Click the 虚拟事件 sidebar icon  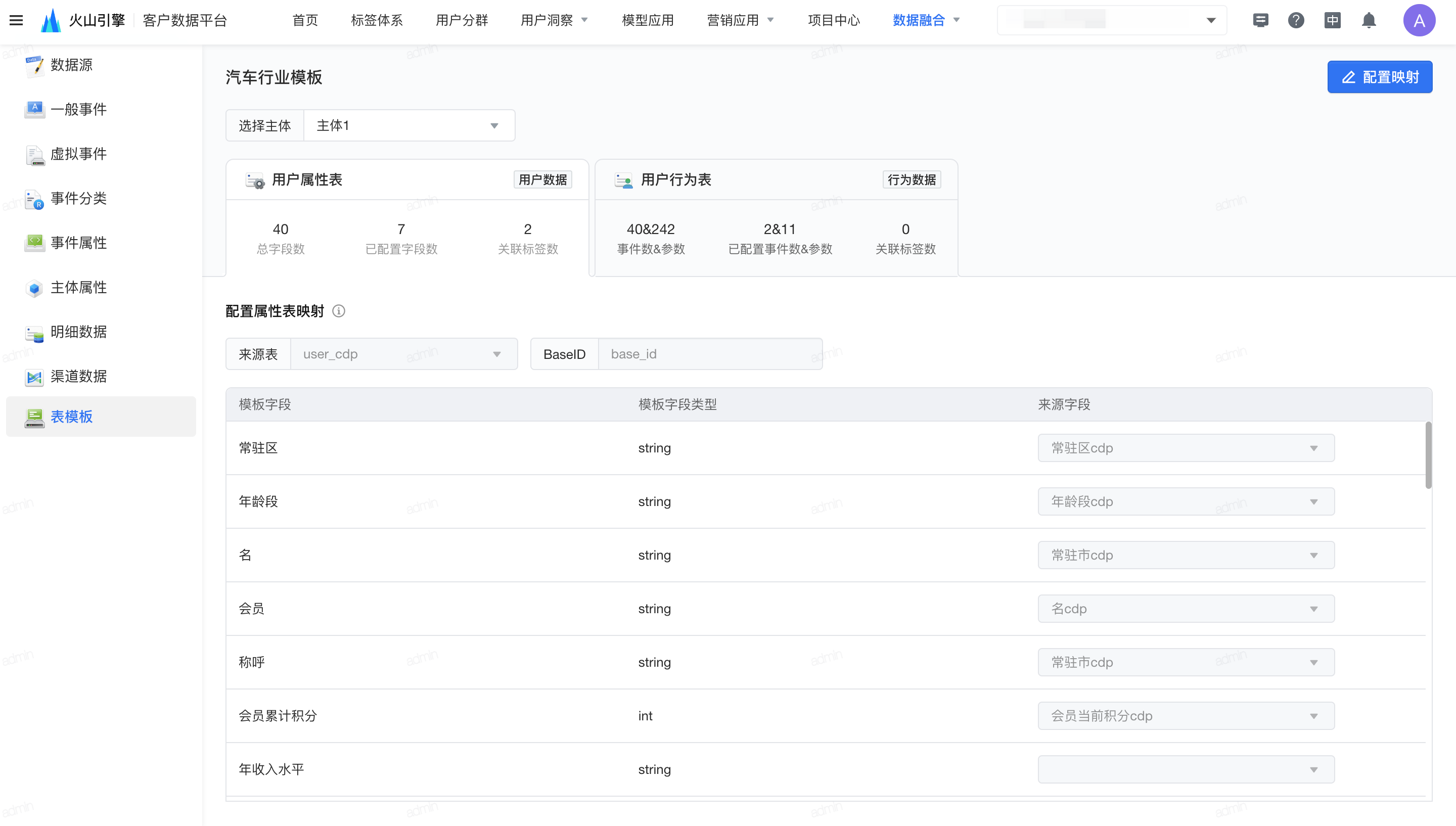[x=34, y=154]
